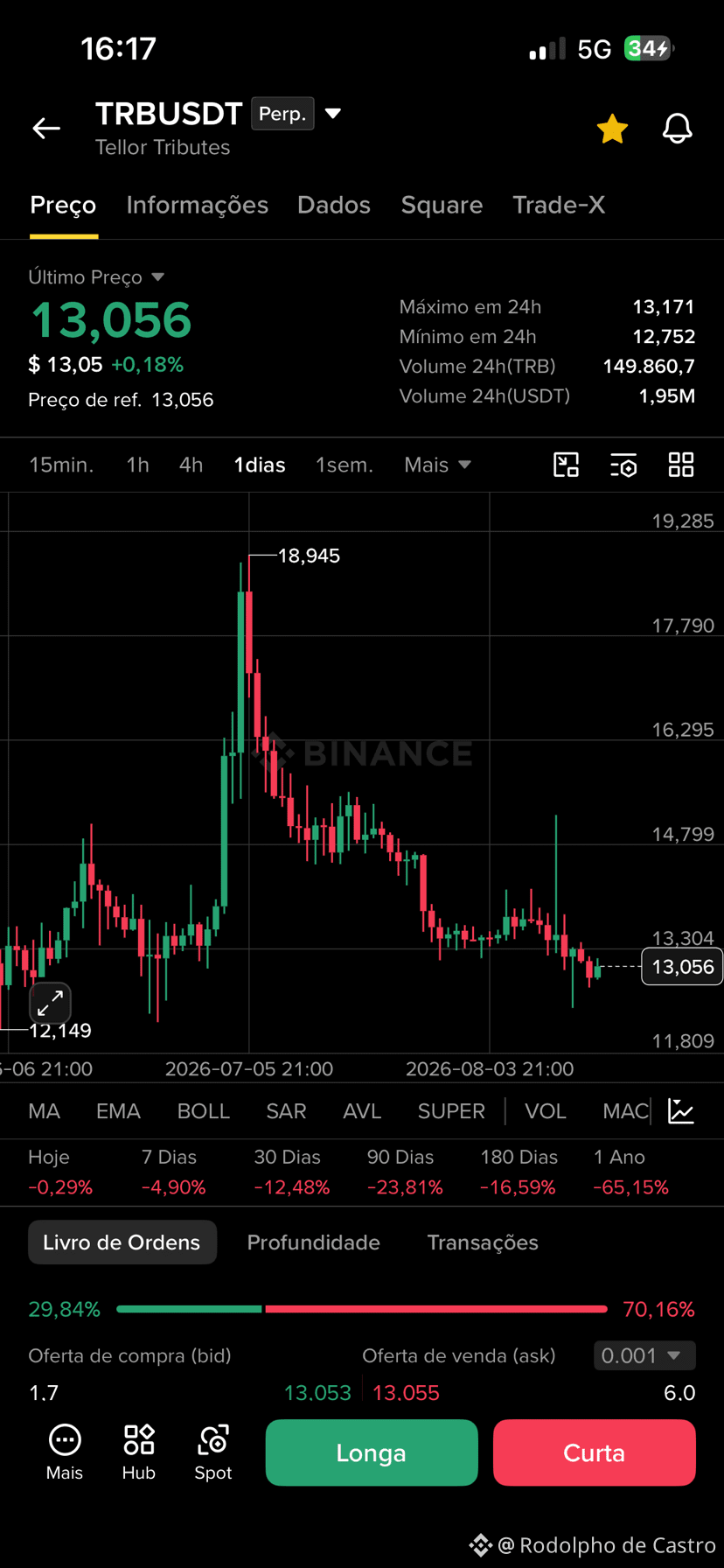
Task: Select the 15min. chart interval
Action: pos(61,465)
